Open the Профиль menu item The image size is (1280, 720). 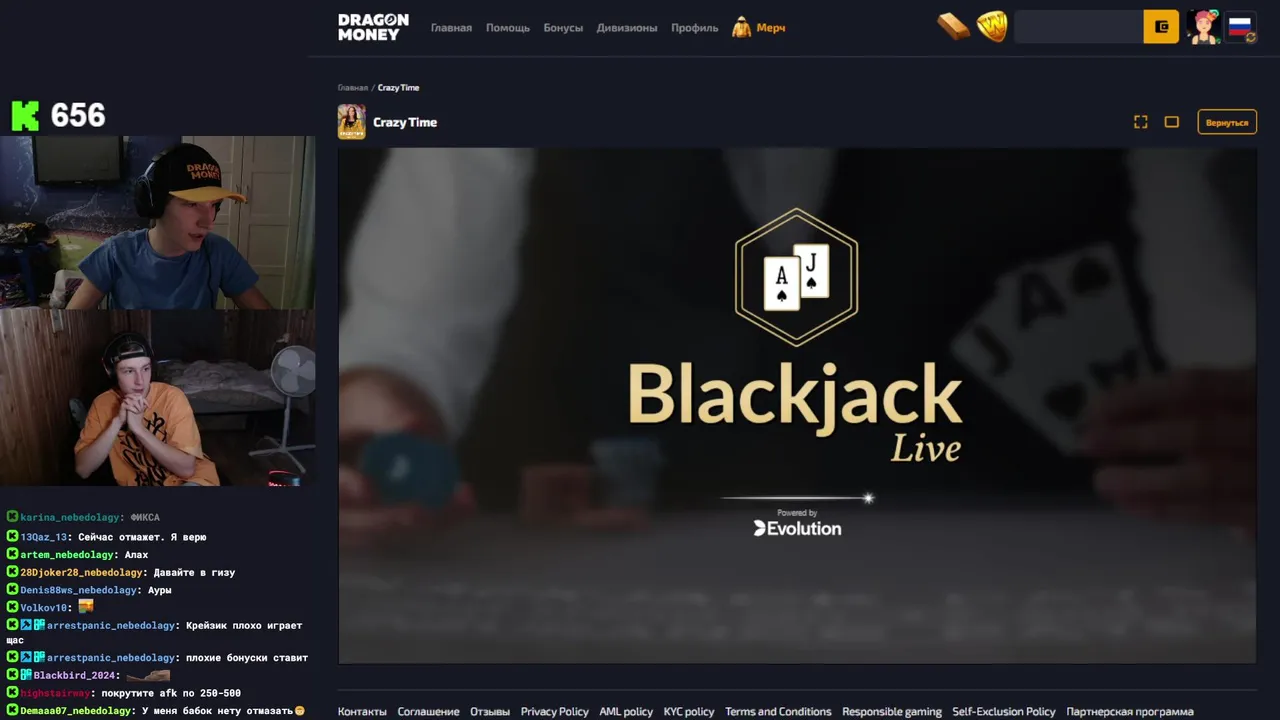pyautogui.click(x=695, y=28)
